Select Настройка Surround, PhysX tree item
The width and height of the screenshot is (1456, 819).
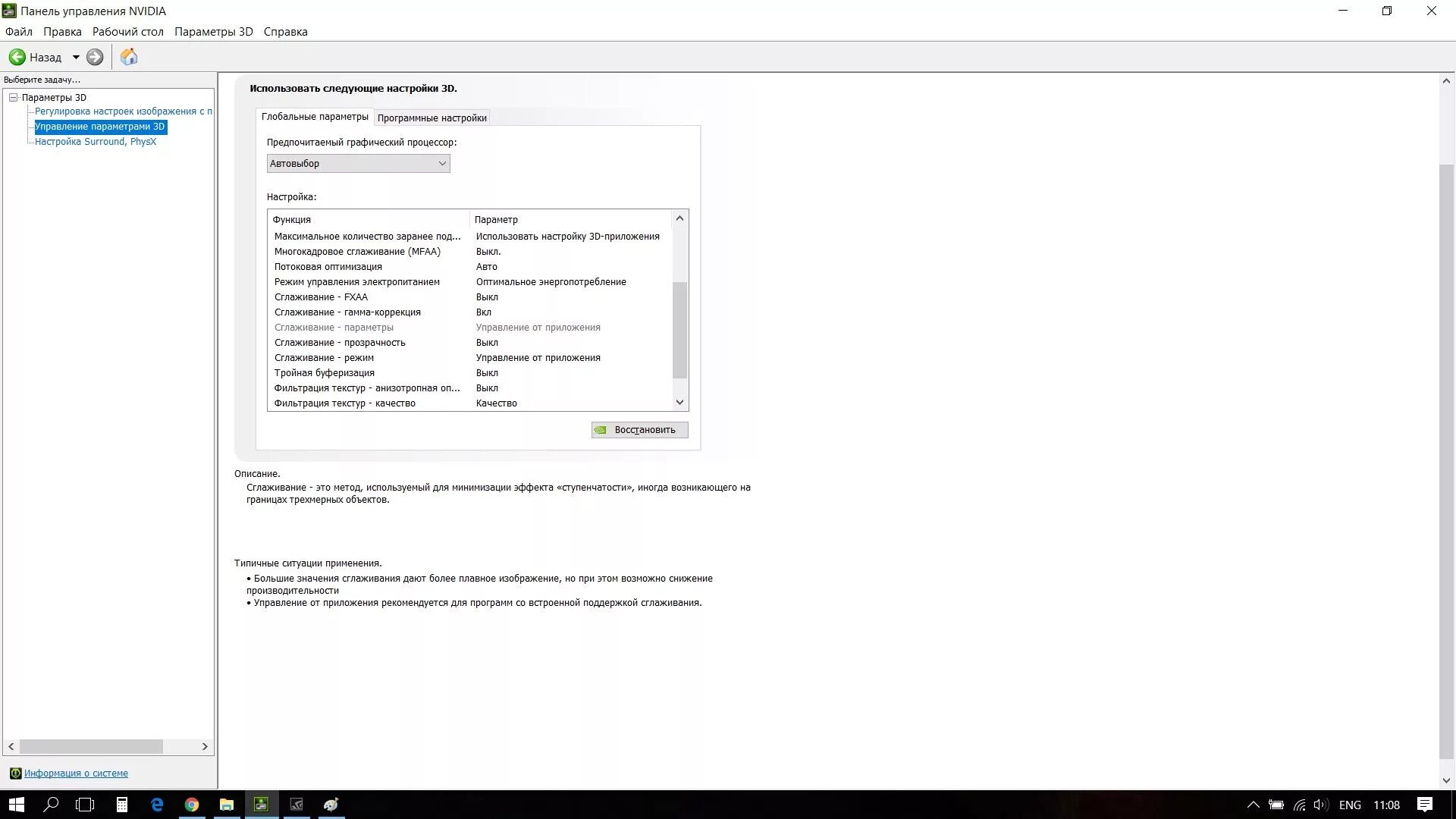pyautogui.click(x=96, y=142)
